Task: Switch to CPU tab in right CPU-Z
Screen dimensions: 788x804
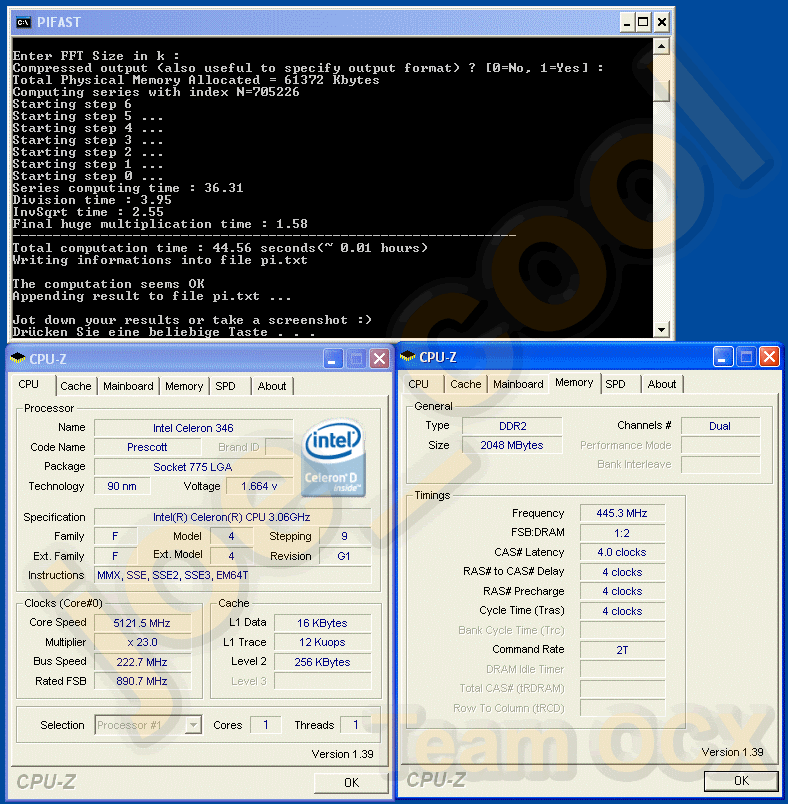Action: [x=418, y=384]
